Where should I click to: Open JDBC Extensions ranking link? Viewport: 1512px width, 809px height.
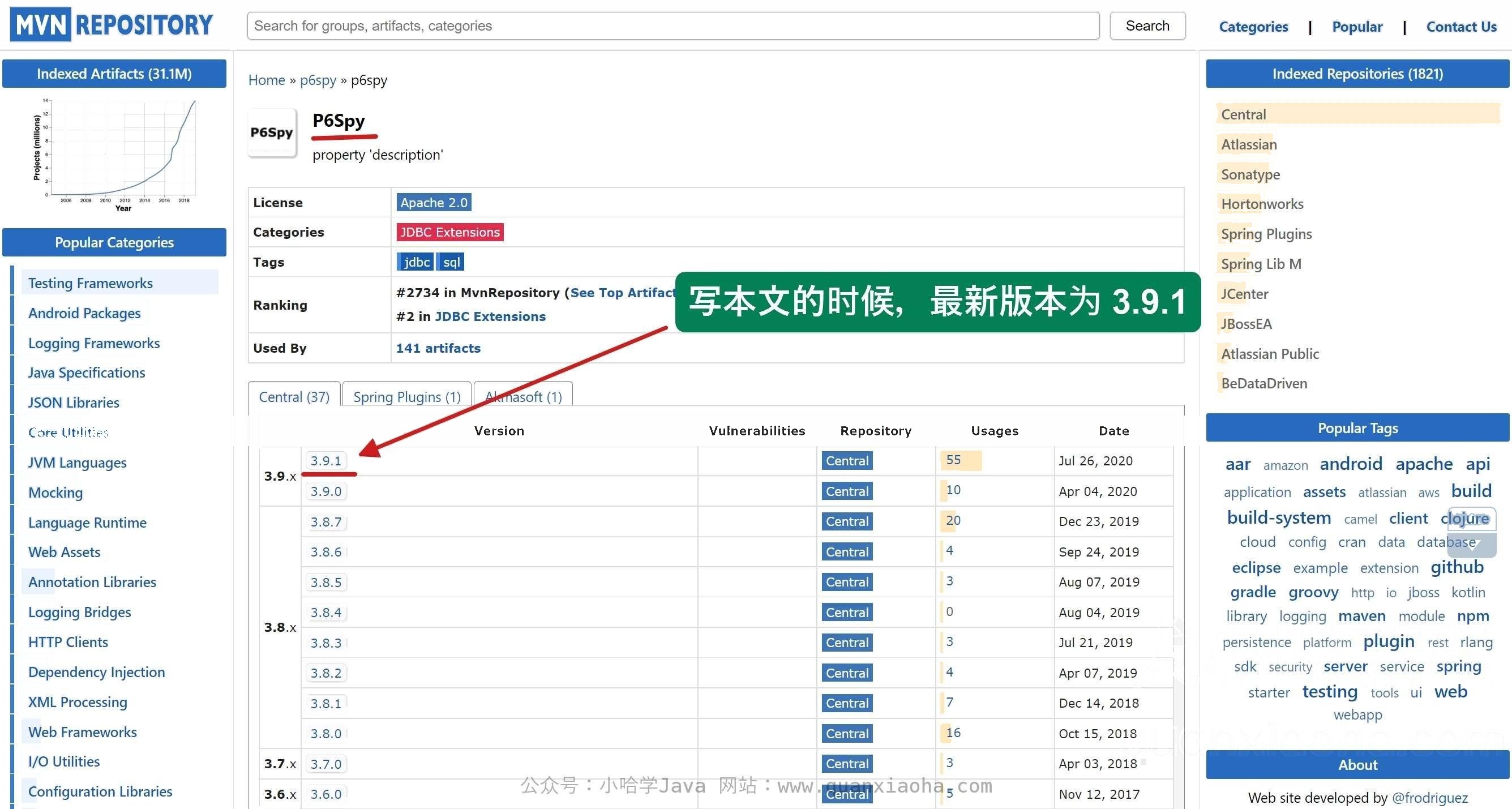pyautogui.click(x=490, y=316)
